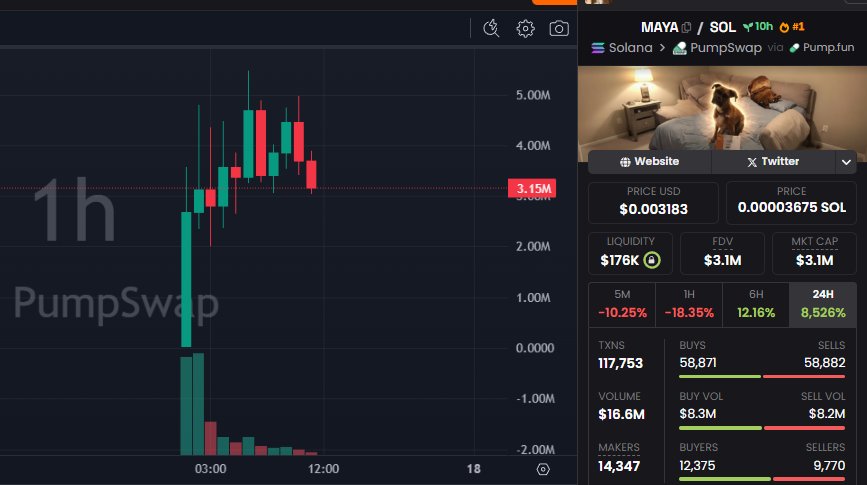This screenshot has width=867, height=485.
Task: Click the 18 date axis label
Action: (473, 469)
